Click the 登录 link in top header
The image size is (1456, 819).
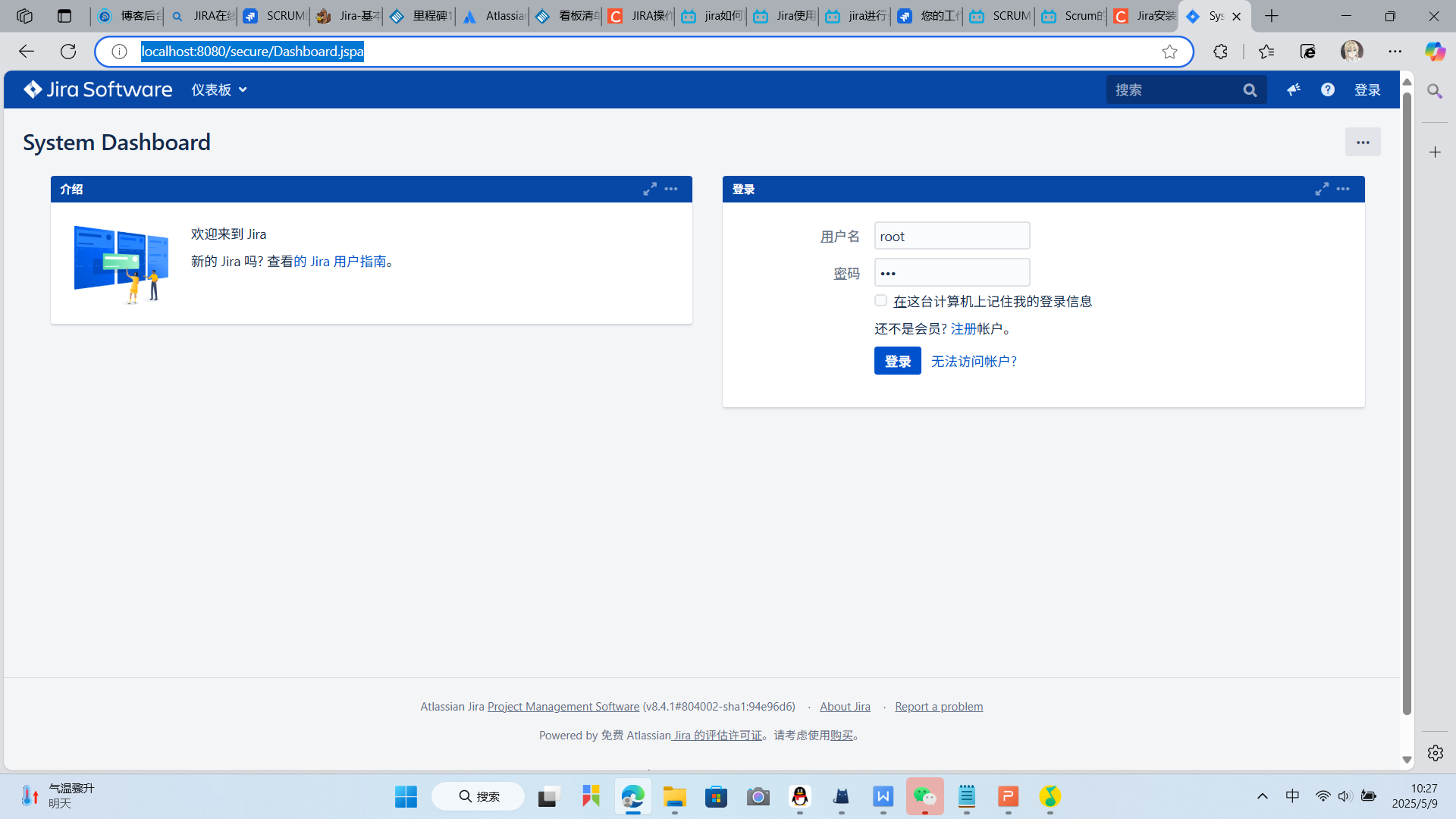pyautogui.click(x=1367, y=89)
